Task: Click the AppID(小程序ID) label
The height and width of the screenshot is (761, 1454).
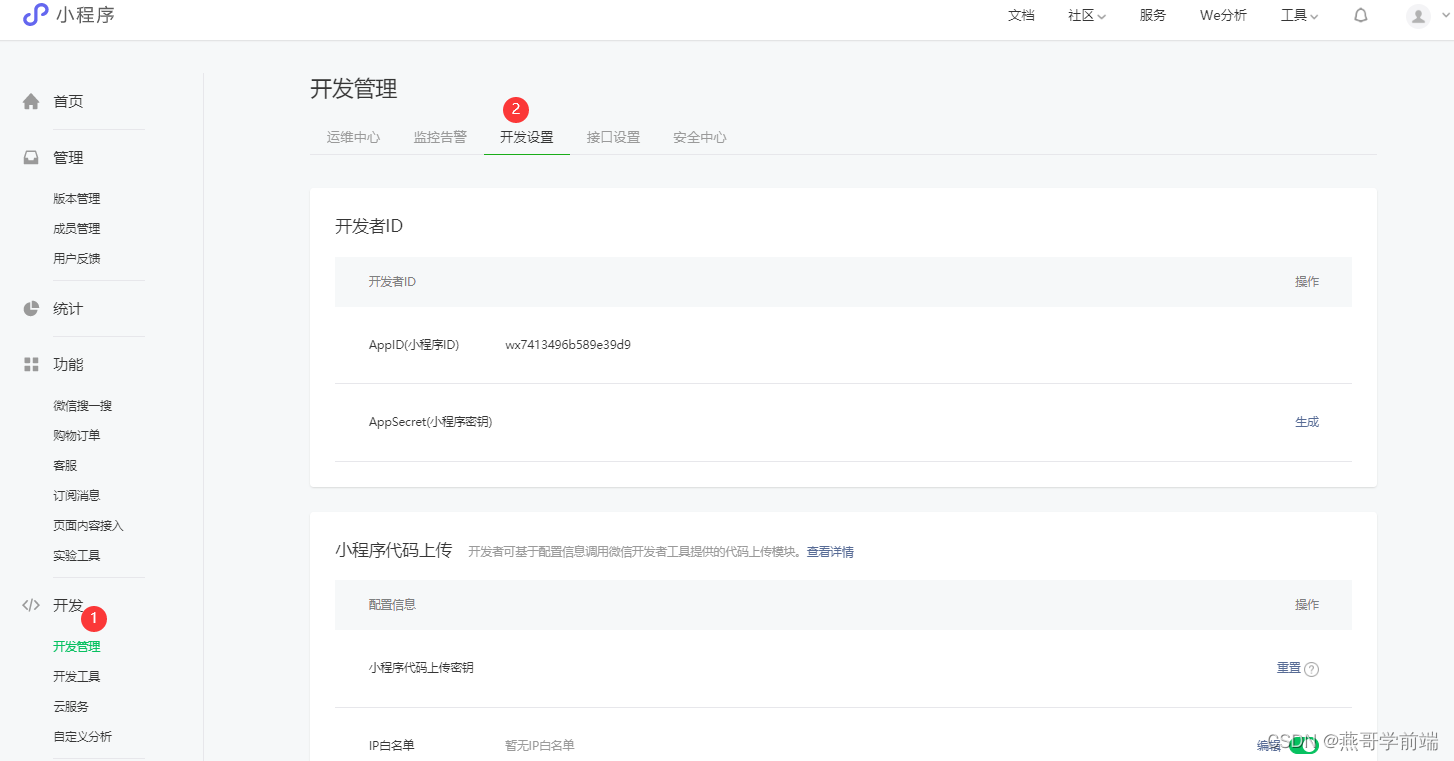Action: (x=414, y=345)
